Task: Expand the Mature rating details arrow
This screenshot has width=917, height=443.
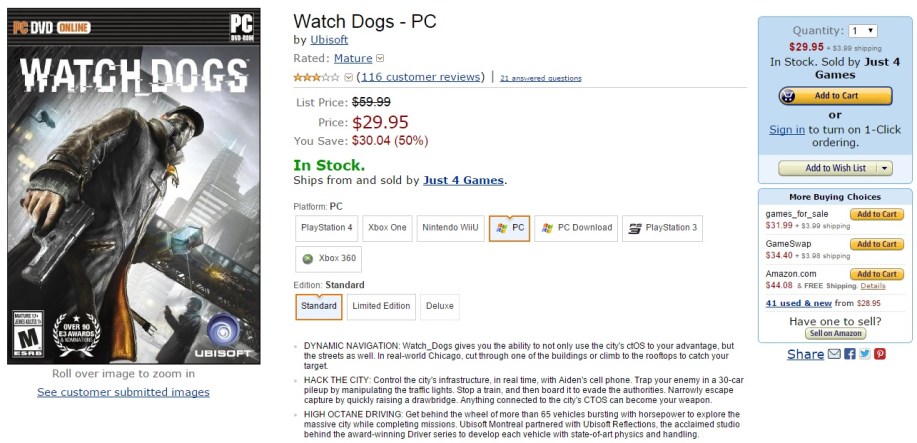Action: pos(380,59)
